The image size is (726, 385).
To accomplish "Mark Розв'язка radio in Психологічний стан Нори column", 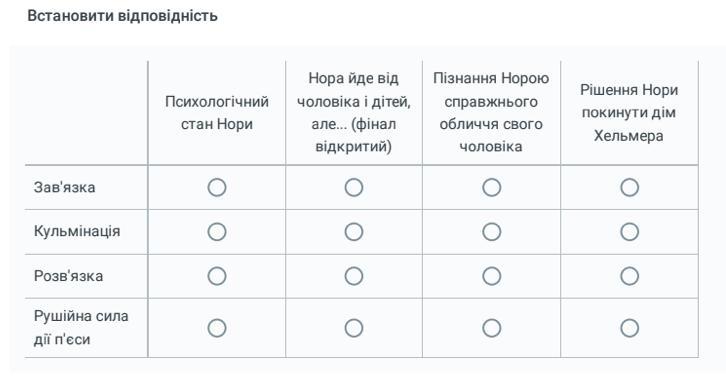I will pos(217,276).
